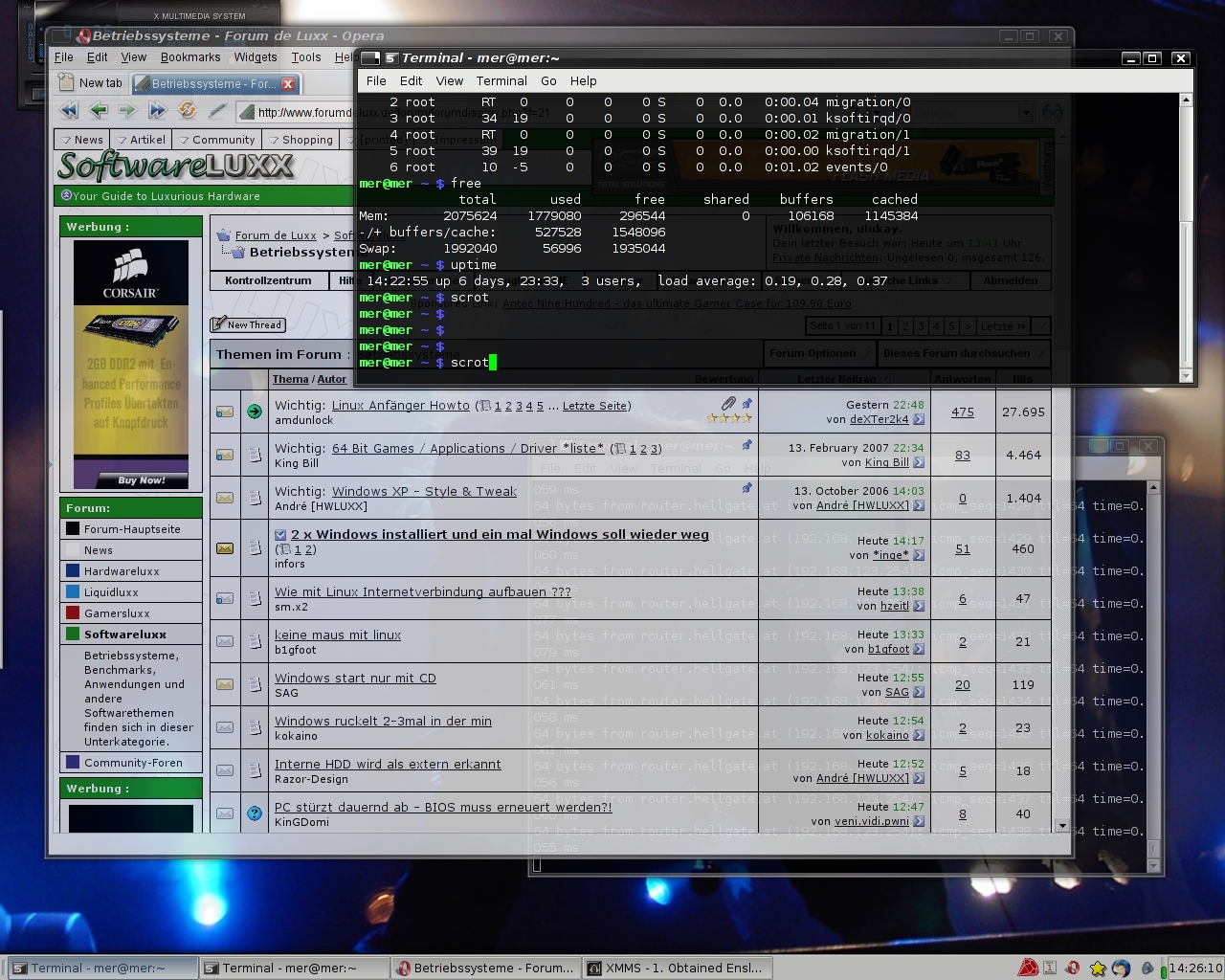Click the pin icon on Windows XP Style thread
The height and width of the screenshot is (980, 1225).
(746, 489)
